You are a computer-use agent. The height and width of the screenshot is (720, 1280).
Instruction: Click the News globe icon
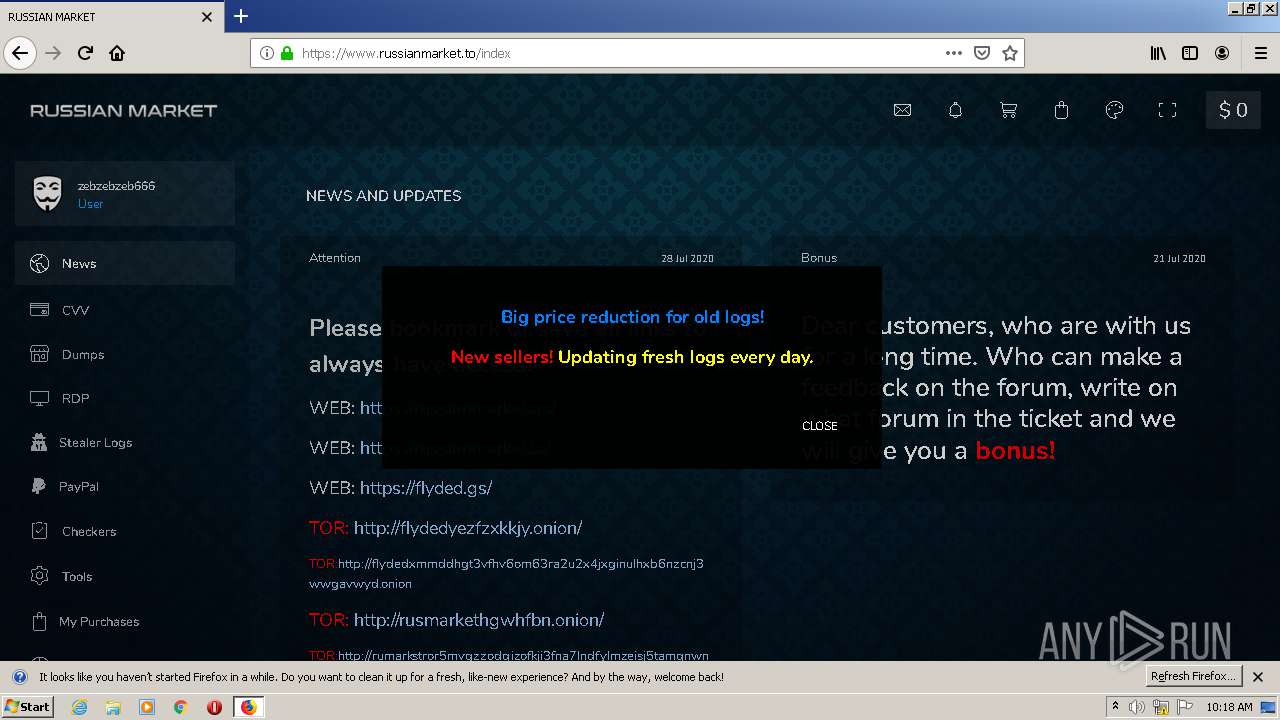click(x=40, y=263)
